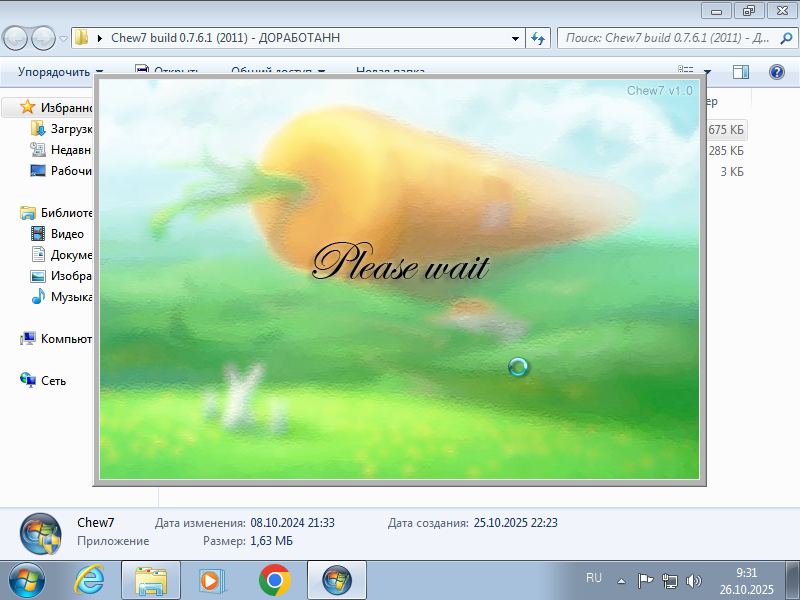
Task: Refresh the folder using address bar button
Action: [x=538, y=38]
